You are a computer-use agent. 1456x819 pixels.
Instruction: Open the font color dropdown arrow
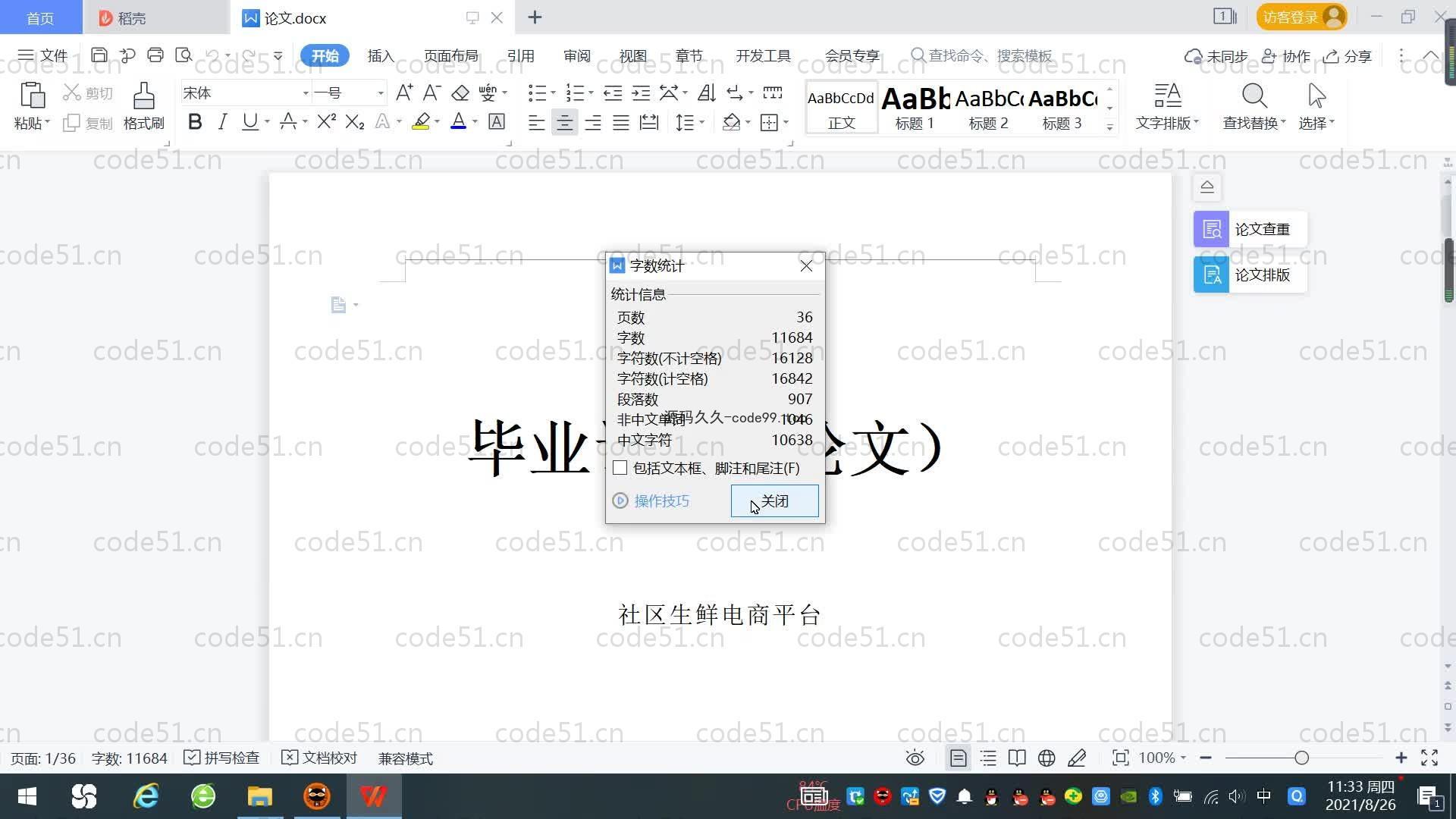pos(475,122)
